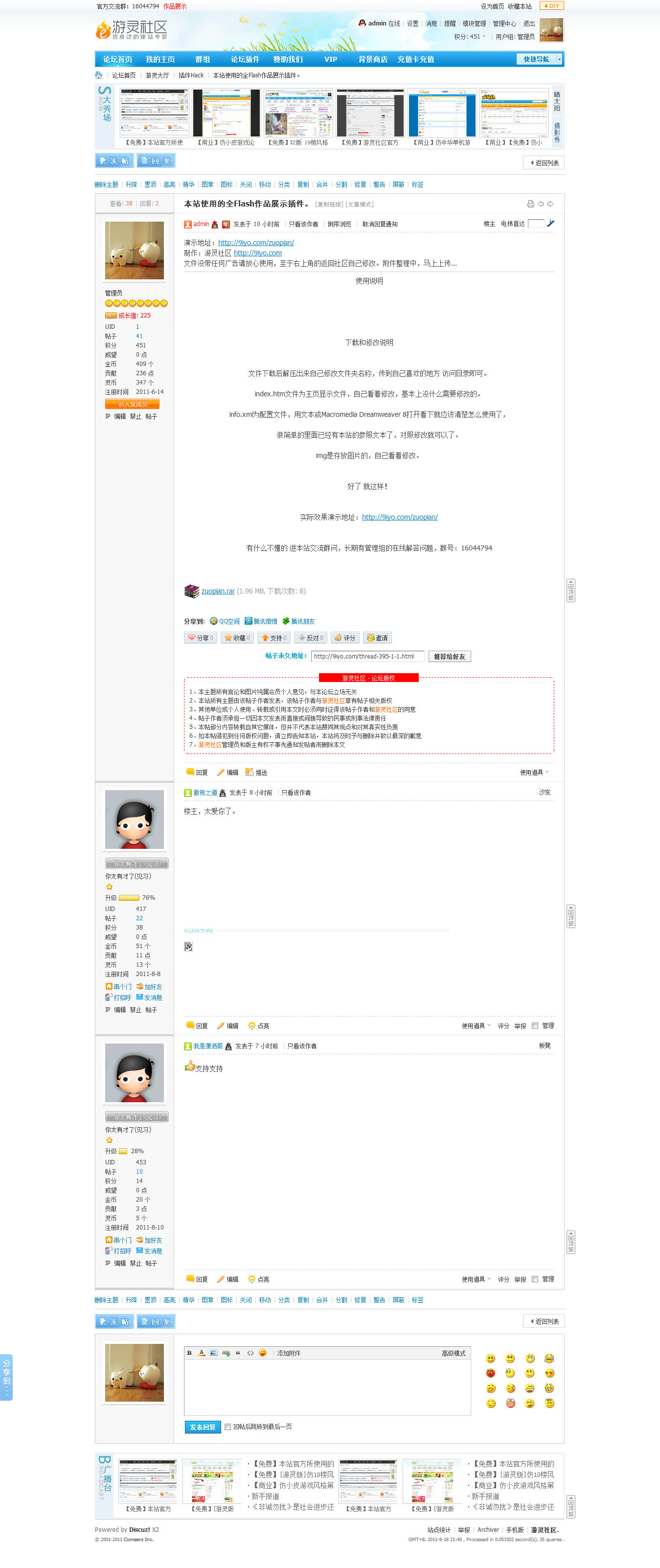Share to QQ空间
Viewport: 660px width, 1568px height.
point(225,621)
